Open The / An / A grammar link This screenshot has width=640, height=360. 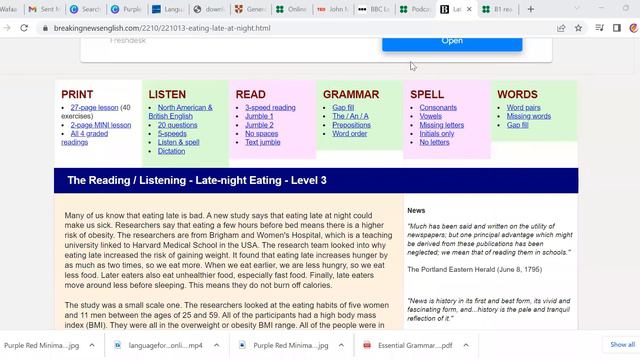[x=350, y=116]
